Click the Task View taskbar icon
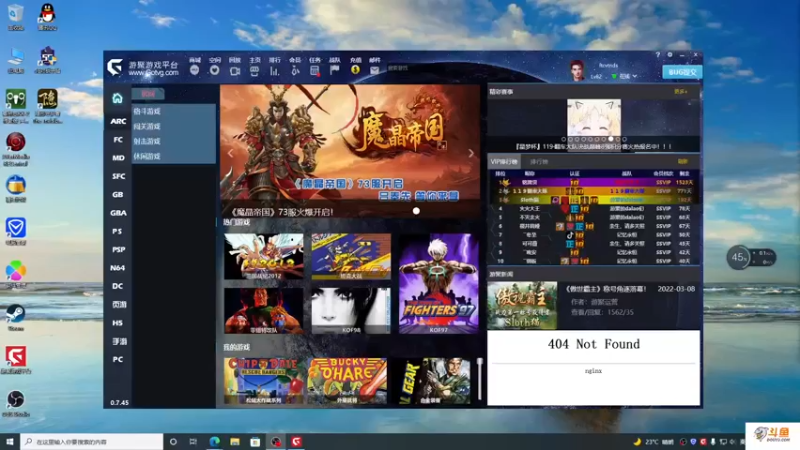 193,441
